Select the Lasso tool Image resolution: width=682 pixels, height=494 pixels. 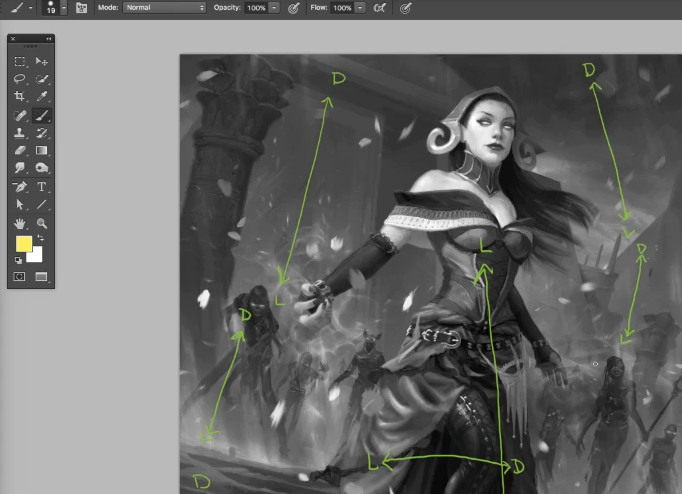[x=20, y=79]
